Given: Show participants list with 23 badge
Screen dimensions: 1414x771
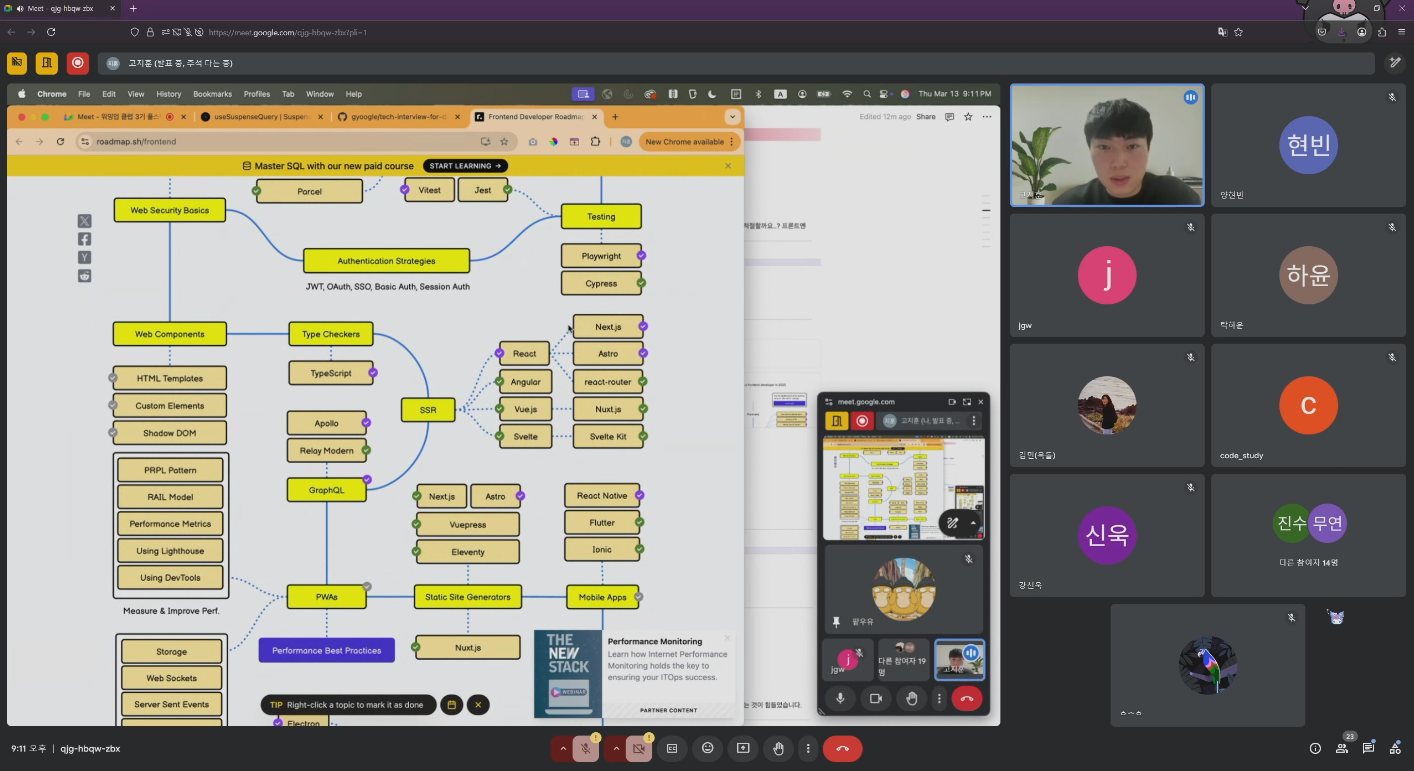Looking at the screenshot, I should pyautogui.click(x=1343, y=747).
